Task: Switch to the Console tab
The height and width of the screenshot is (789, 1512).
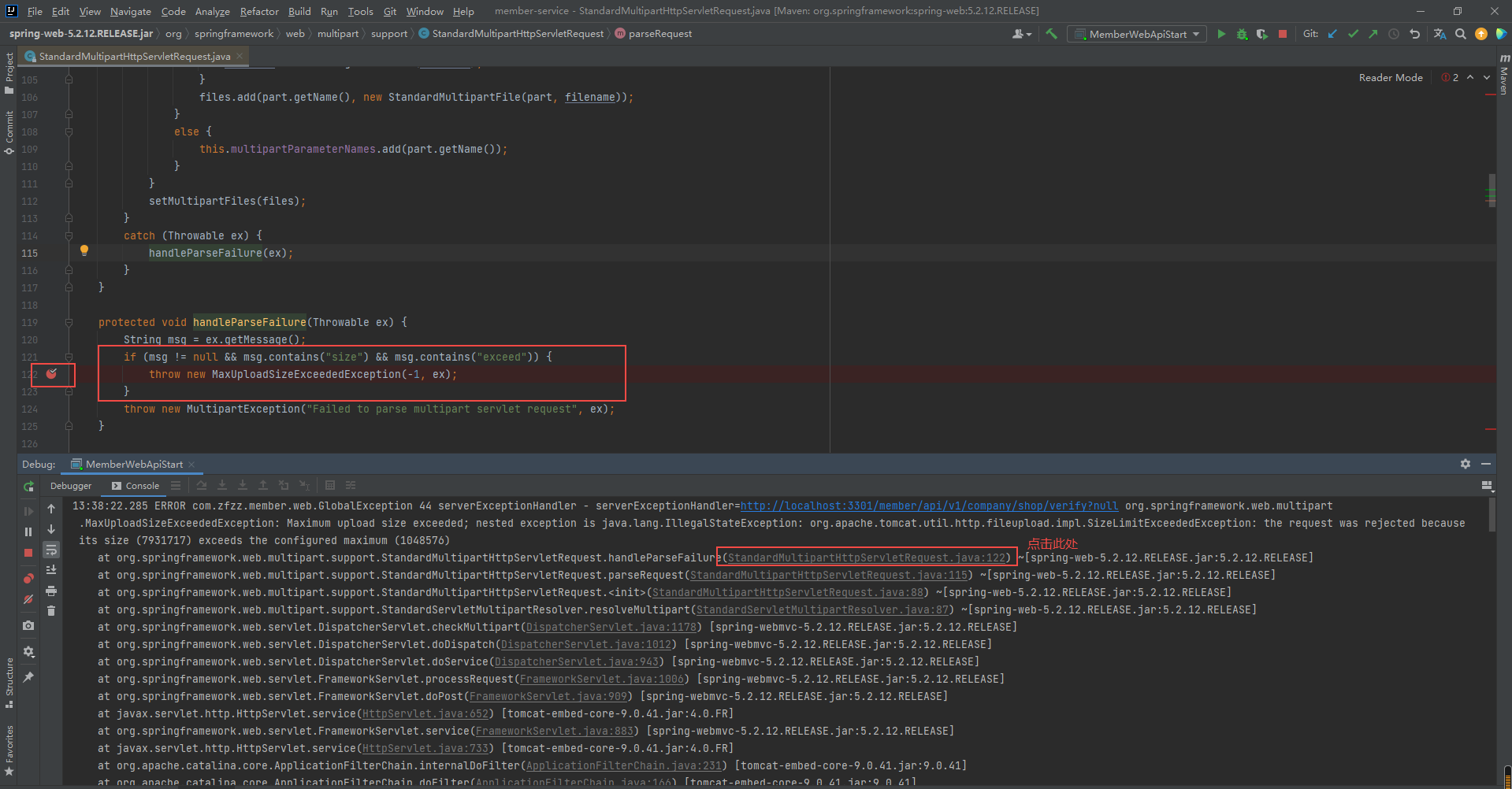Action: click(x=142, y=485)
